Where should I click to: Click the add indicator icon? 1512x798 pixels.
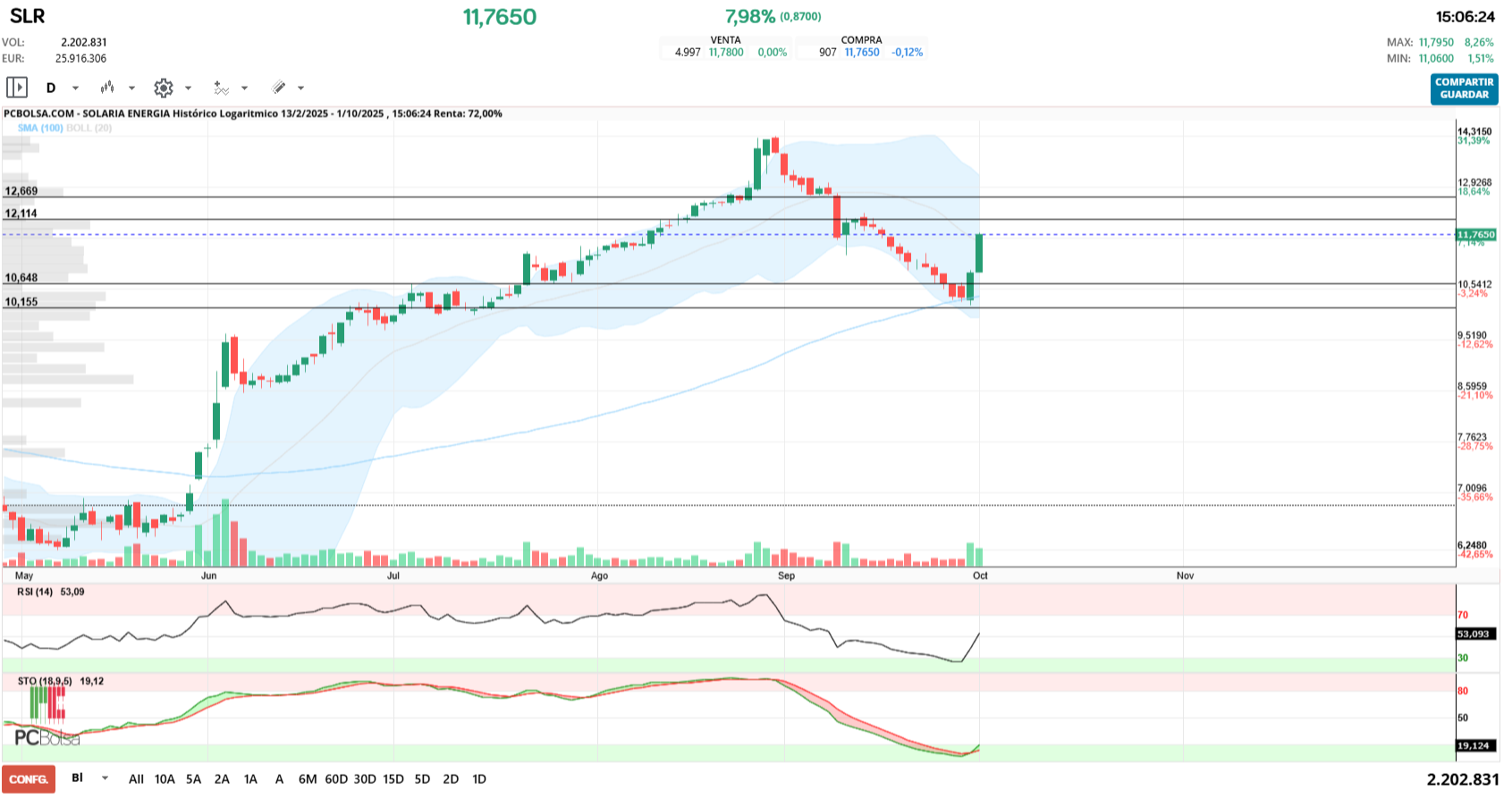click(x=221, y=88)
